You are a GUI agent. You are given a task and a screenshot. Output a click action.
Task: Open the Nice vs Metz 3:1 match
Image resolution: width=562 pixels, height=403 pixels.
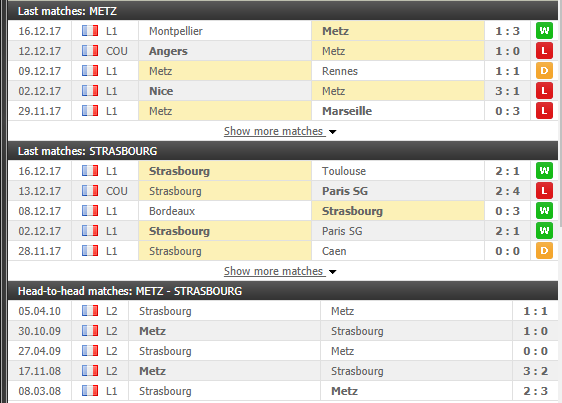tap(283, 91)
